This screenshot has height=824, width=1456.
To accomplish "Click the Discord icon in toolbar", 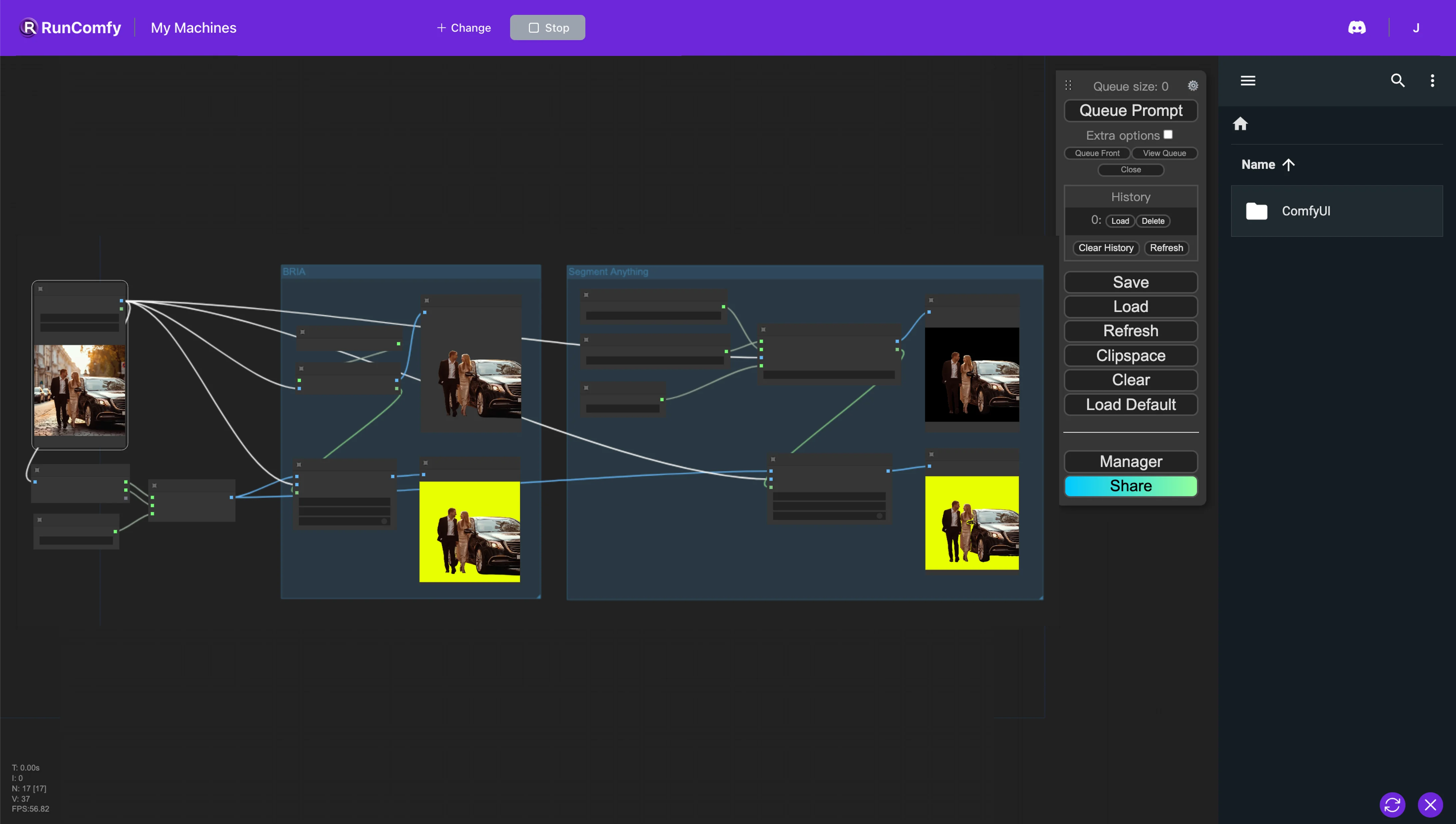I will click(1357, 27).
